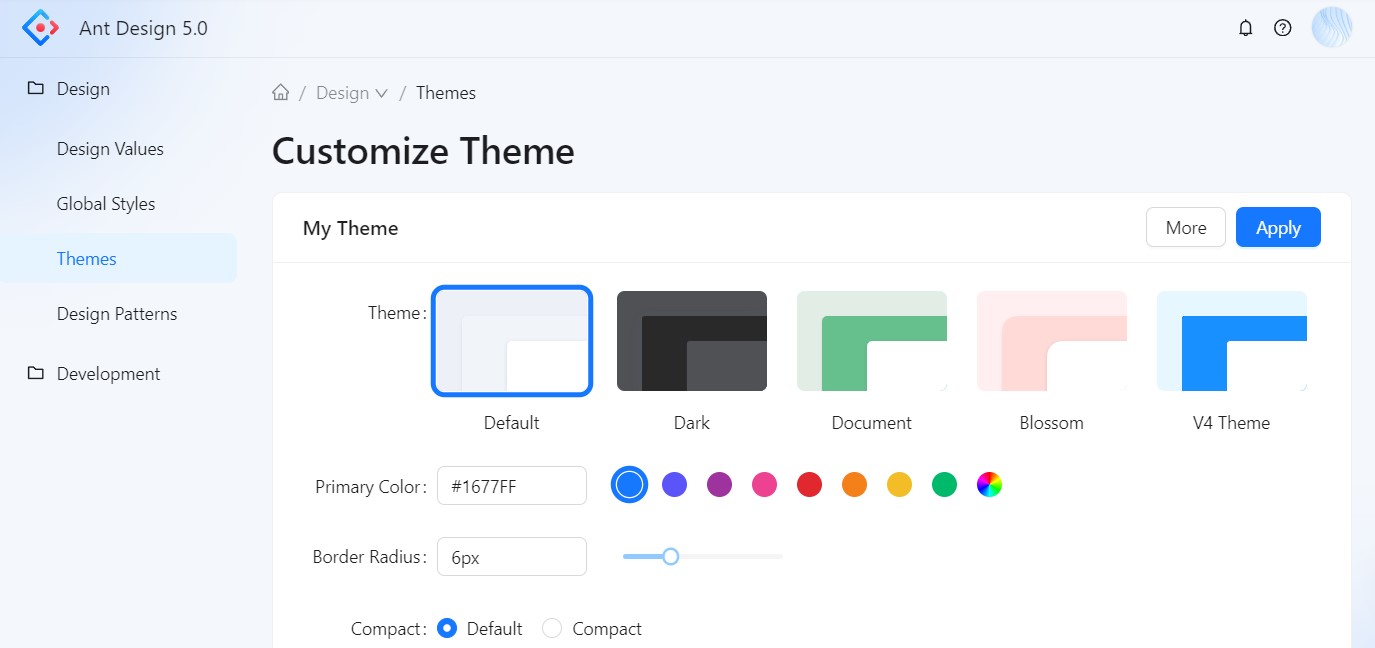Image resolution: width=1375 pixels, height=648 pixels.
Task: Open the user avatar menu
Action: [1331, 28]
